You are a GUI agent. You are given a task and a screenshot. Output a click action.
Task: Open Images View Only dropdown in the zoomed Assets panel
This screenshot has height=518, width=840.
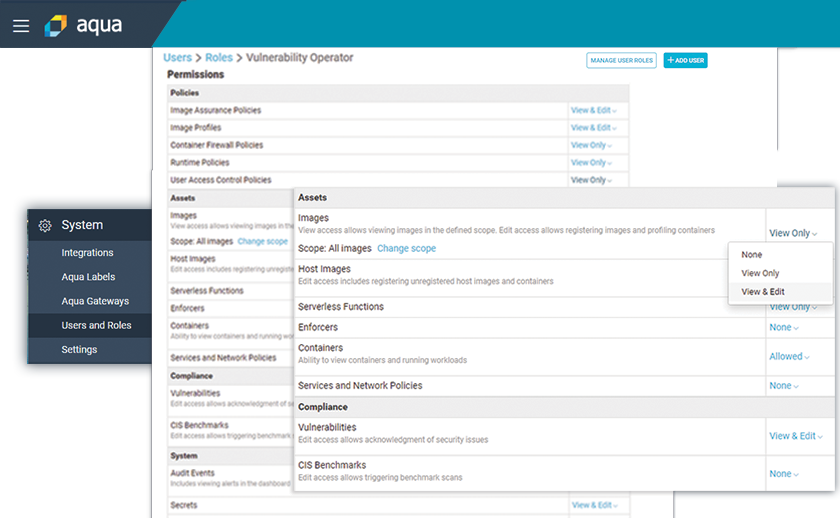(793, 233)
